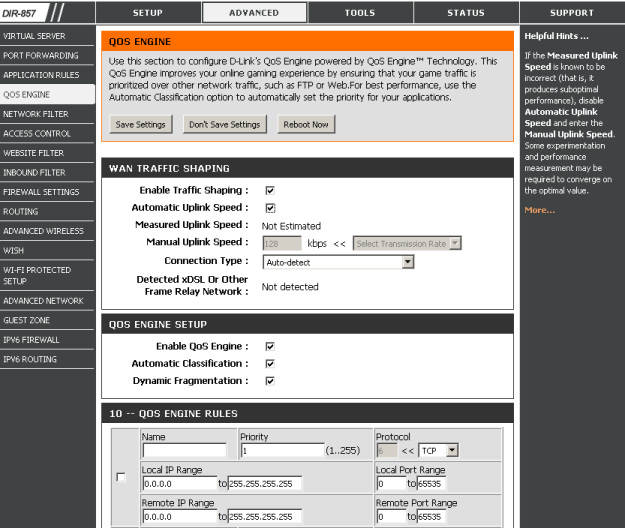Click Local Port Range end field

pyautogui.click(x=431, y=484)
